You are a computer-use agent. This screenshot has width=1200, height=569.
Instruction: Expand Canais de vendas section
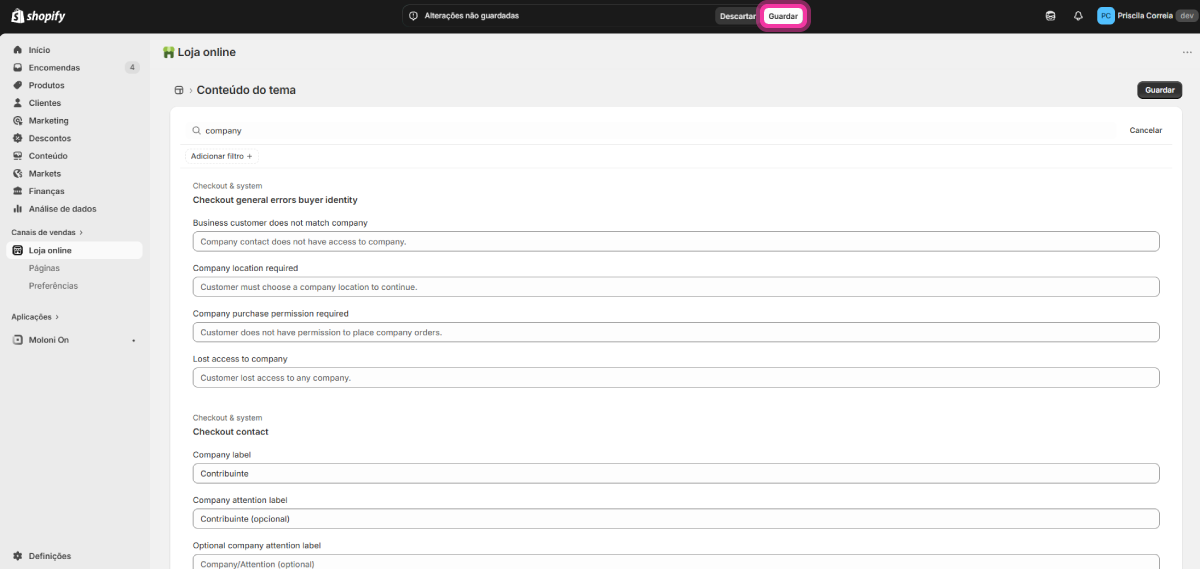[47, 232]
